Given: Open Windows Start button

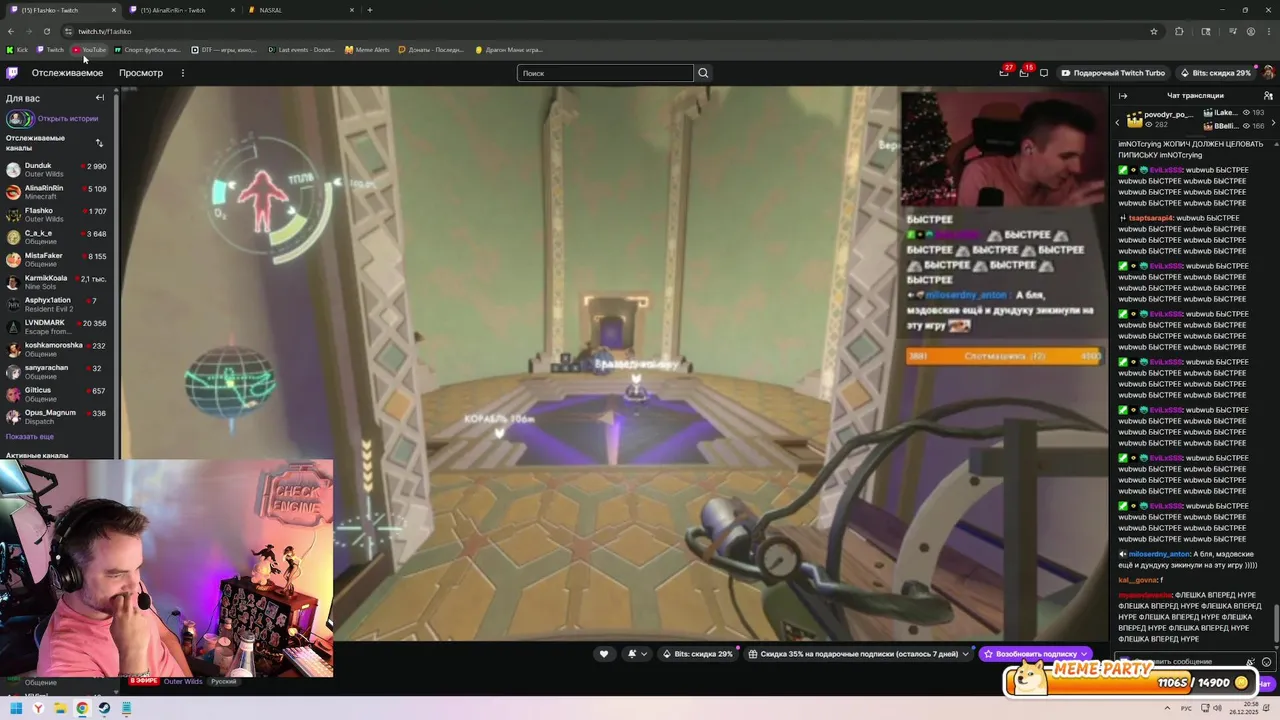Looking at the screenshot, I should pos(16,709).
